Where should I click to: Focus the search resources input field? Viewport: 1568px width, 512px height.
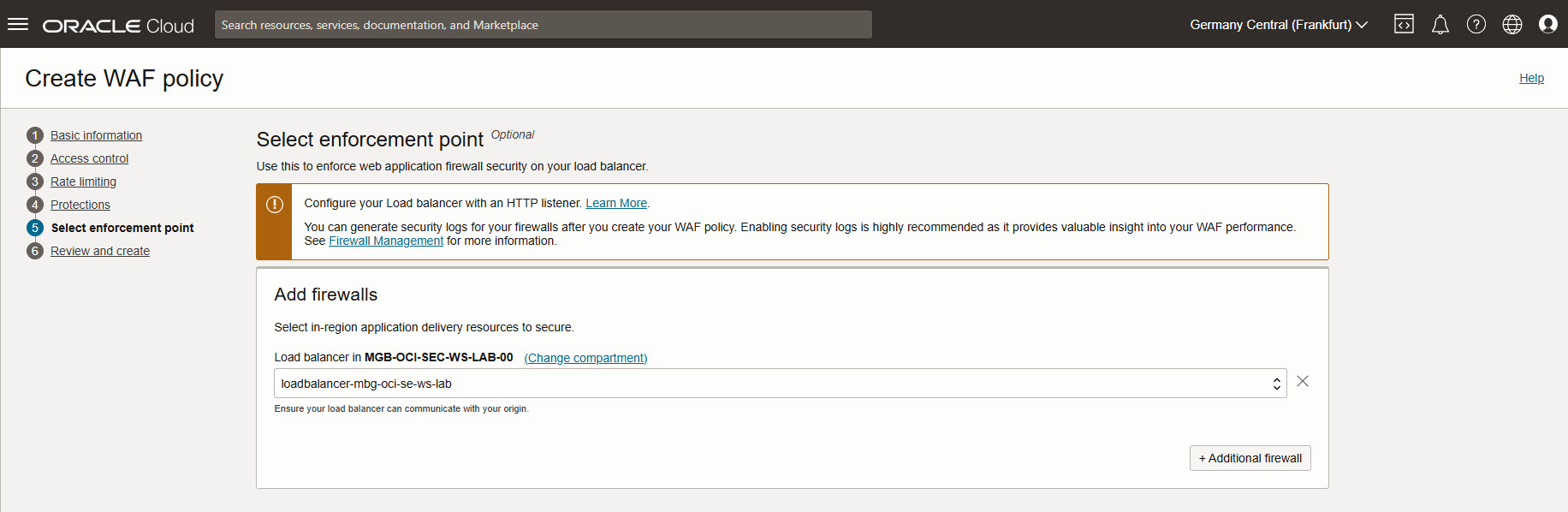(x=543, y=25)
